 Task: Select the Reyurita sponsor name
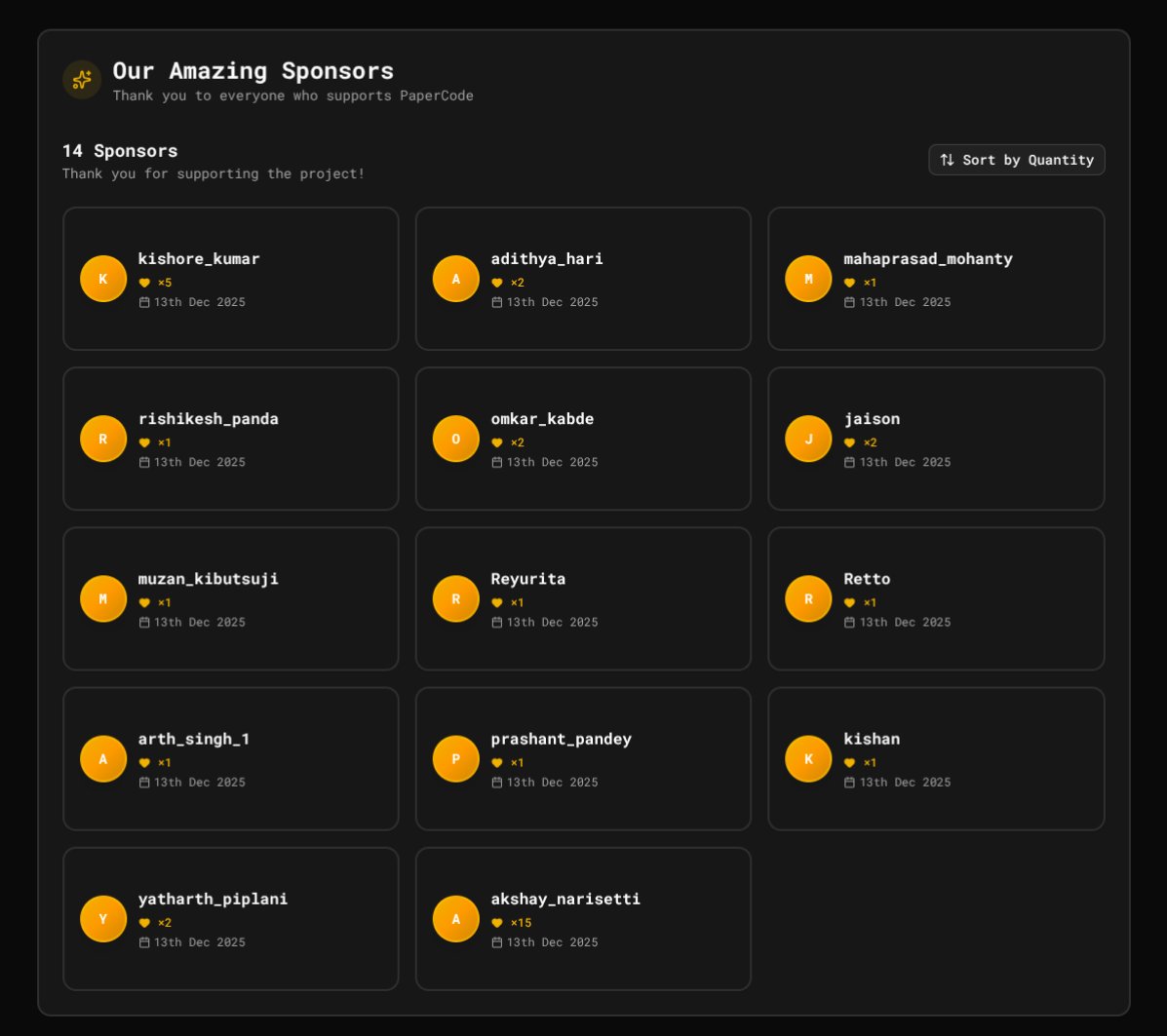click(528, 579)
